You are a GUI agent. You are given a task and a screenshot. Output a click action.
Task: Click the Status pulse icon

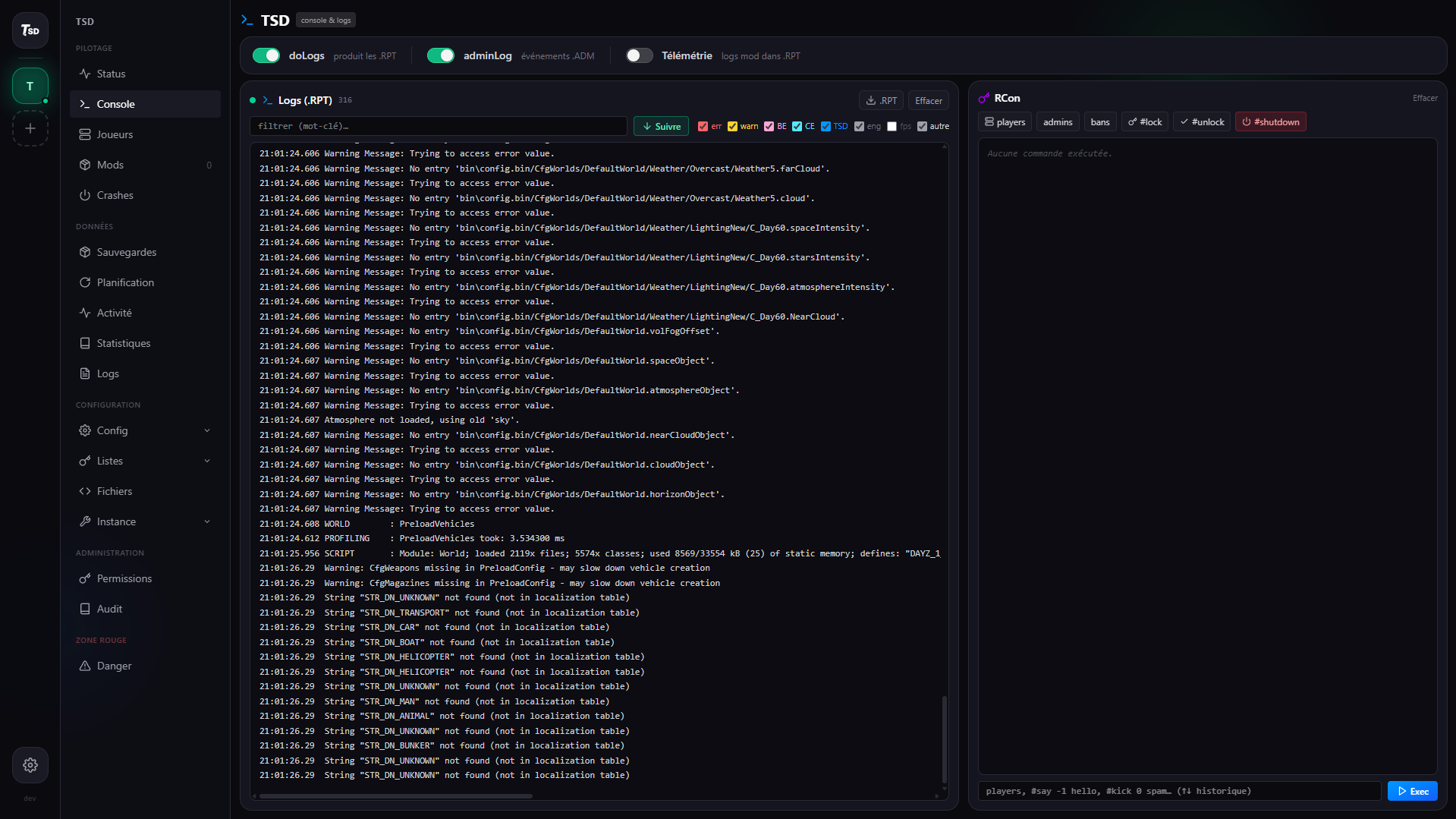(x=85, y=74)
